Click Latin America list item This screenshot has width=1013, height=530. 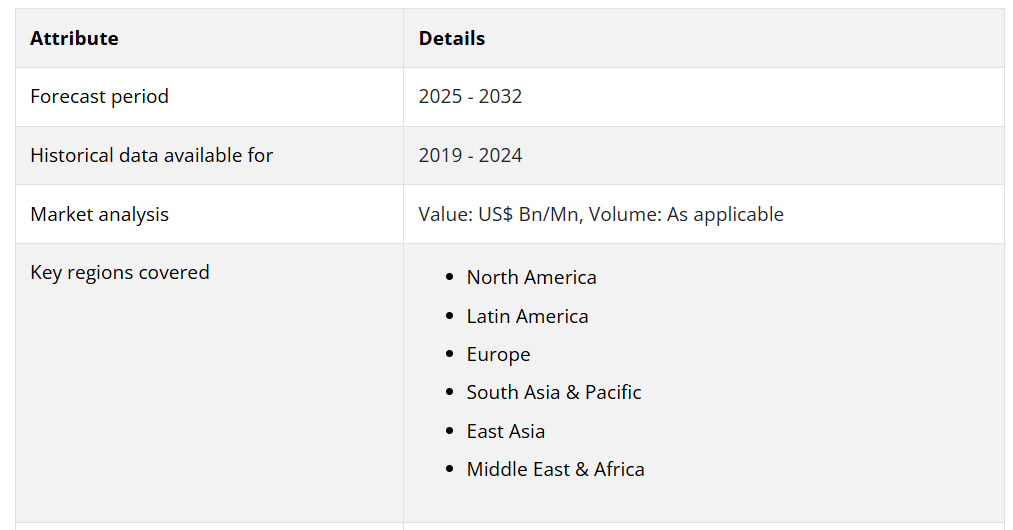tap(528, 316)
